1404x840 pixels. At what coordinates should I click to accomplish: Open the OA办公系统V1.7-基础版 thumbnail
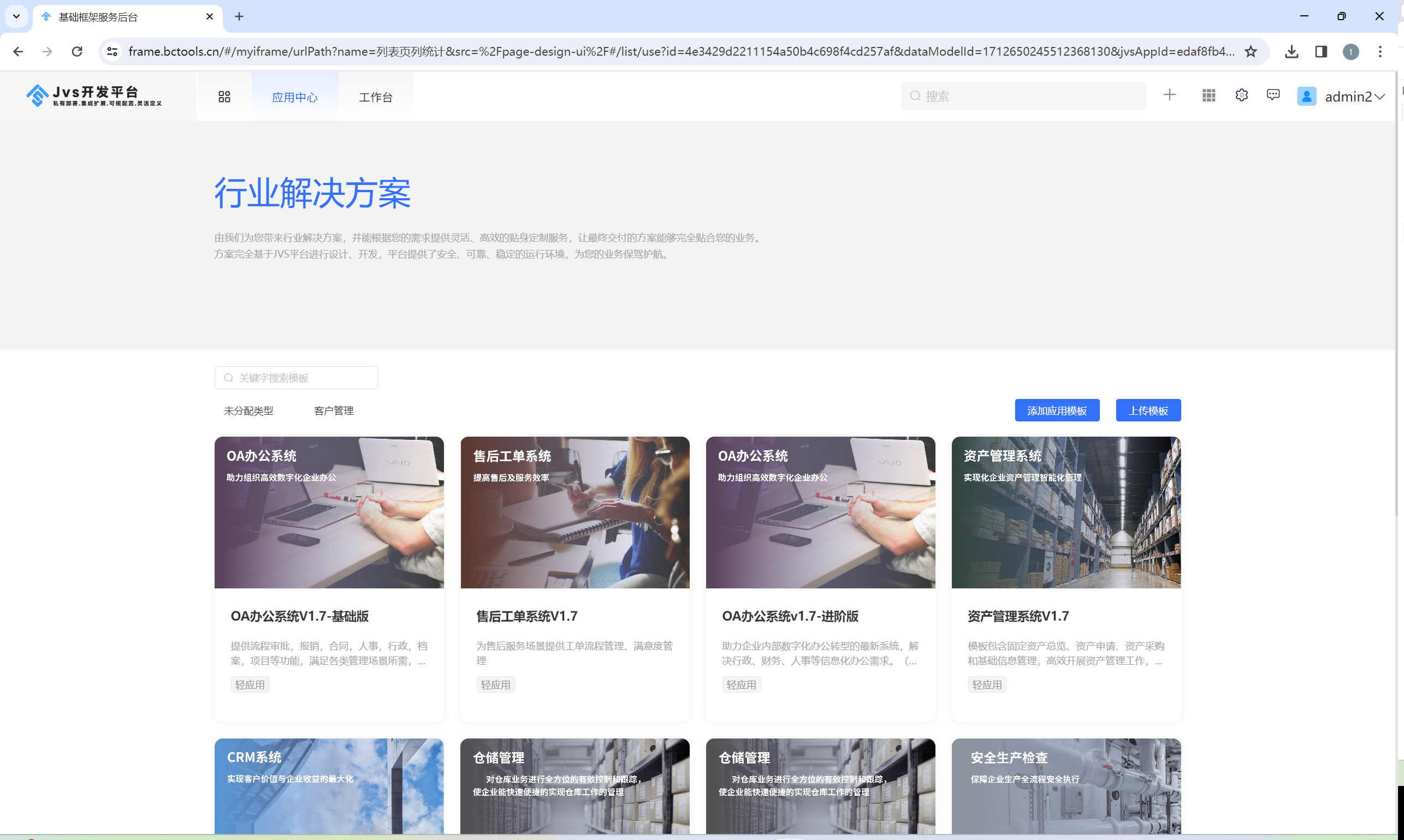point(329,513)
